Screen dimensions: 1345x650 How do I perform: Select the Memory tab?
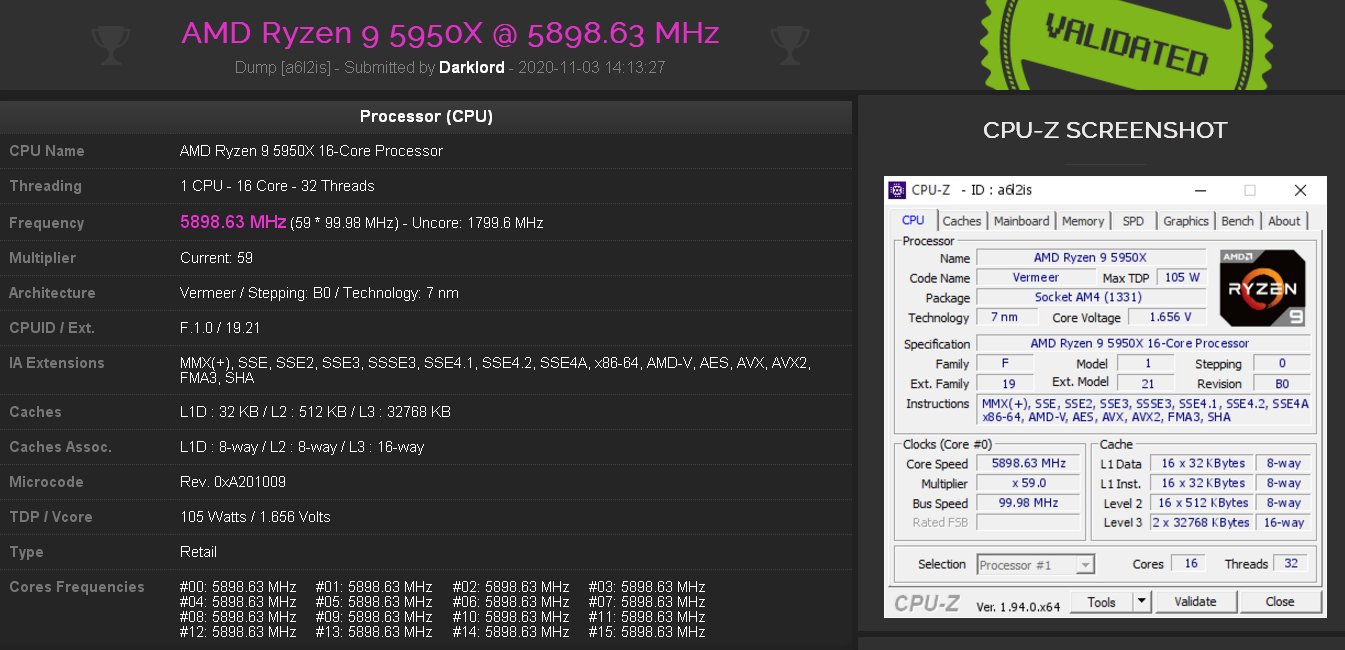[x=1083, y=221]
